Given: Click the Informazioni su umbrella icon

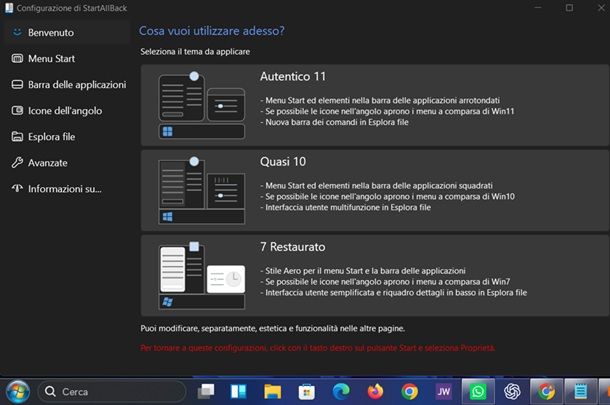Looking at the screenshot, I should pos(17,188).
